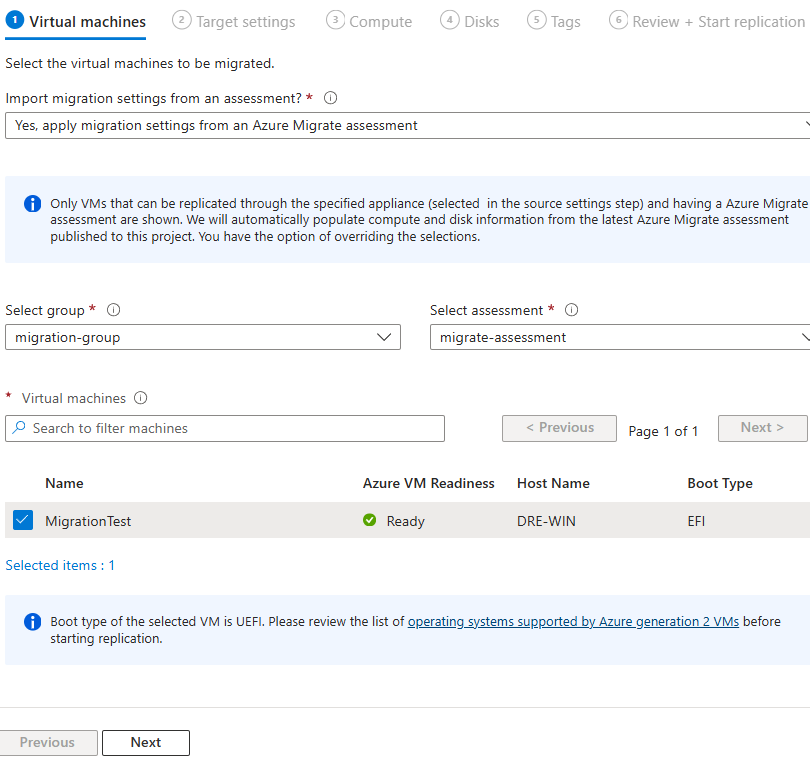
Task: Click the bottom Previous button
Action: (x=48, y=743)
